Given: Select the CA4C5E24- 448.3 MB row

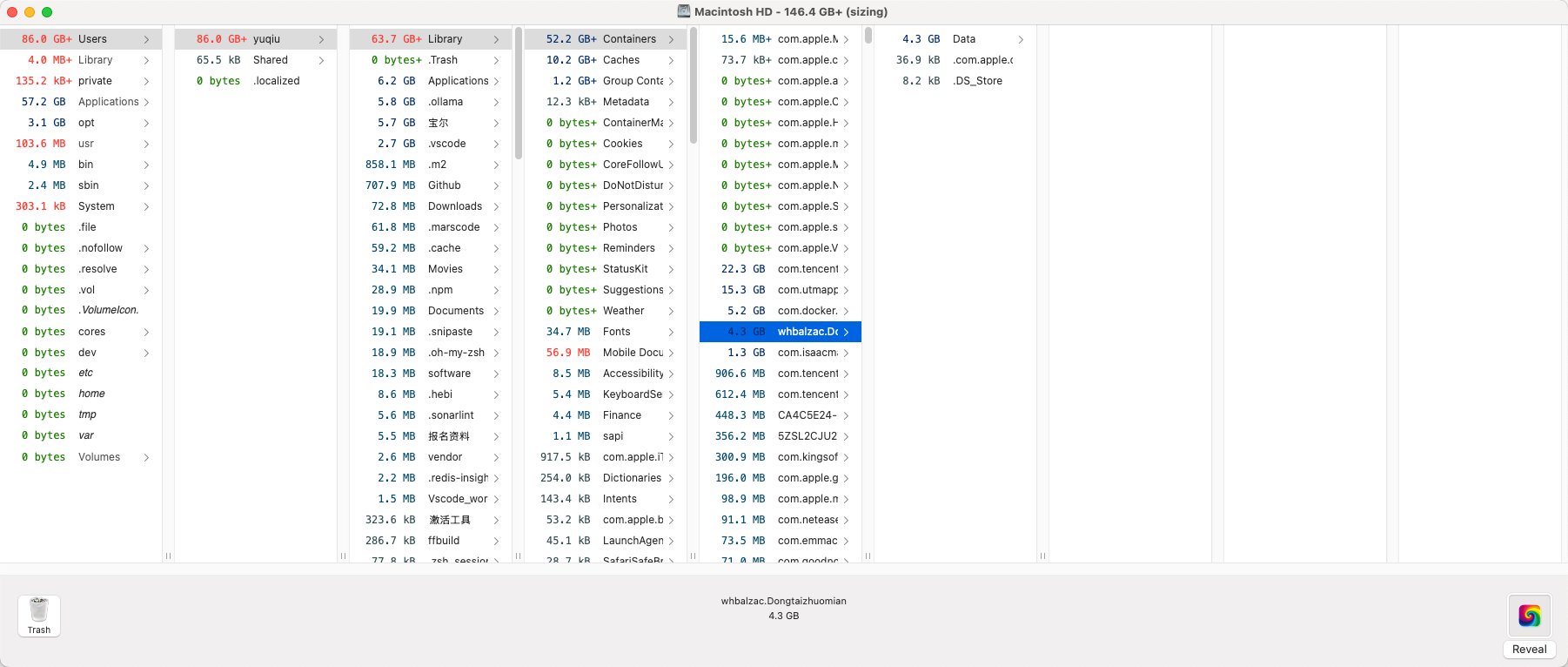Looking at the screenshot, I should point(781,415).
